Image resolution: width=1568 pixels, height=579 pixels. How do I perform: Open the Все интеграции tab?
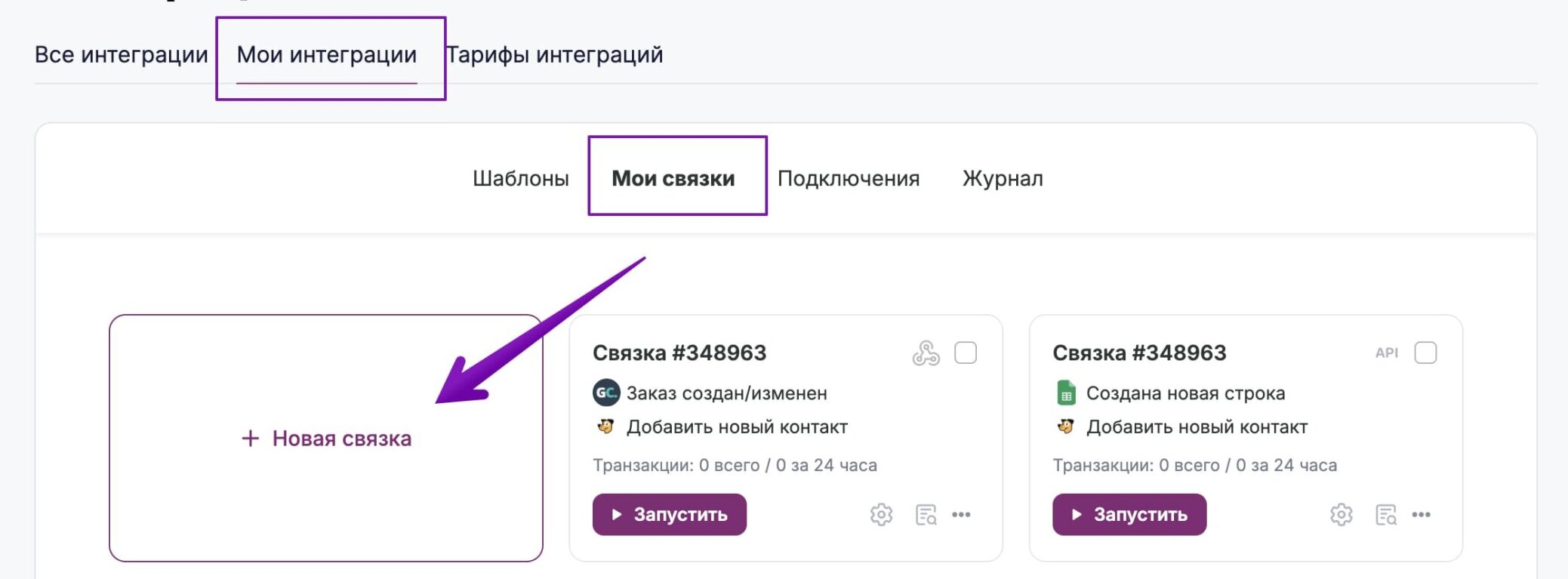tap(121, 55)
